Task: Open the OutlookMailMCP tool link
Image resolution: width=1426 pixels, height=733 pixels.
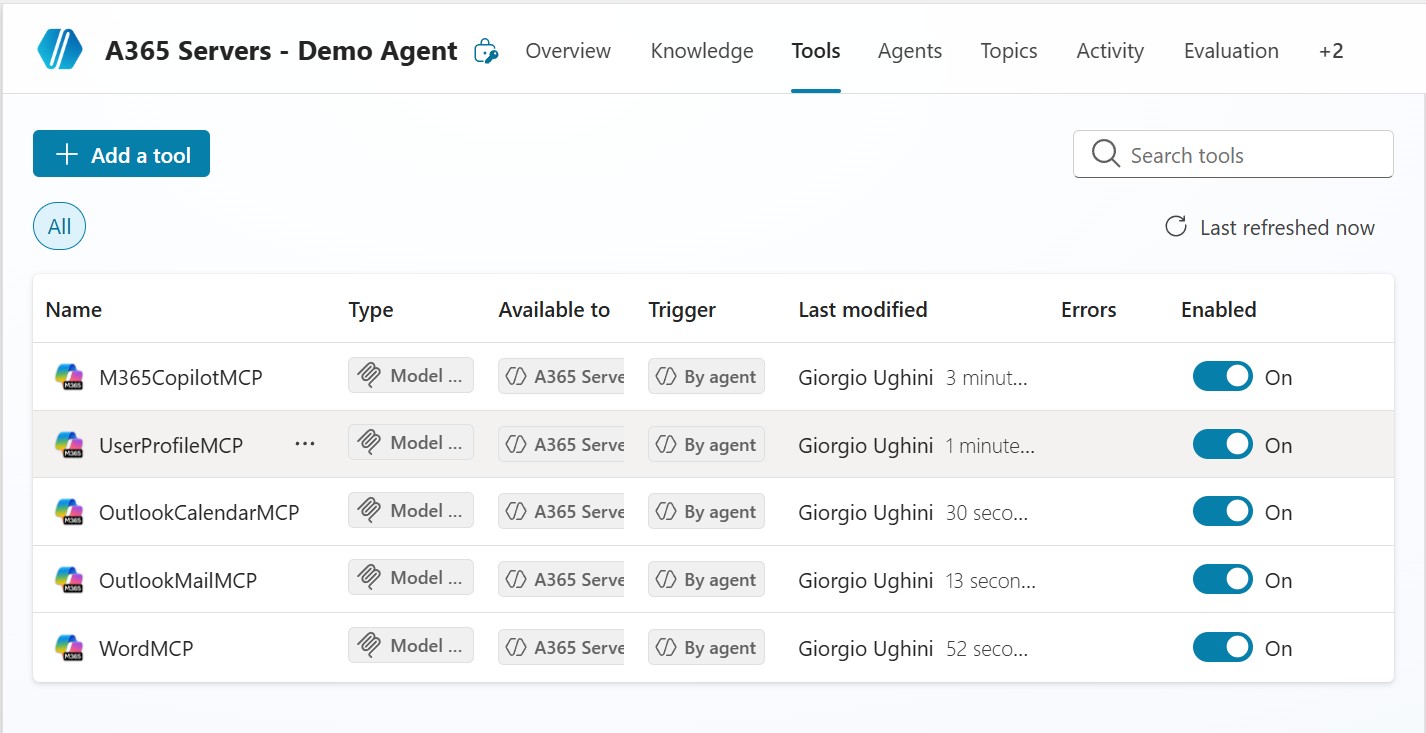Action: 178,580
